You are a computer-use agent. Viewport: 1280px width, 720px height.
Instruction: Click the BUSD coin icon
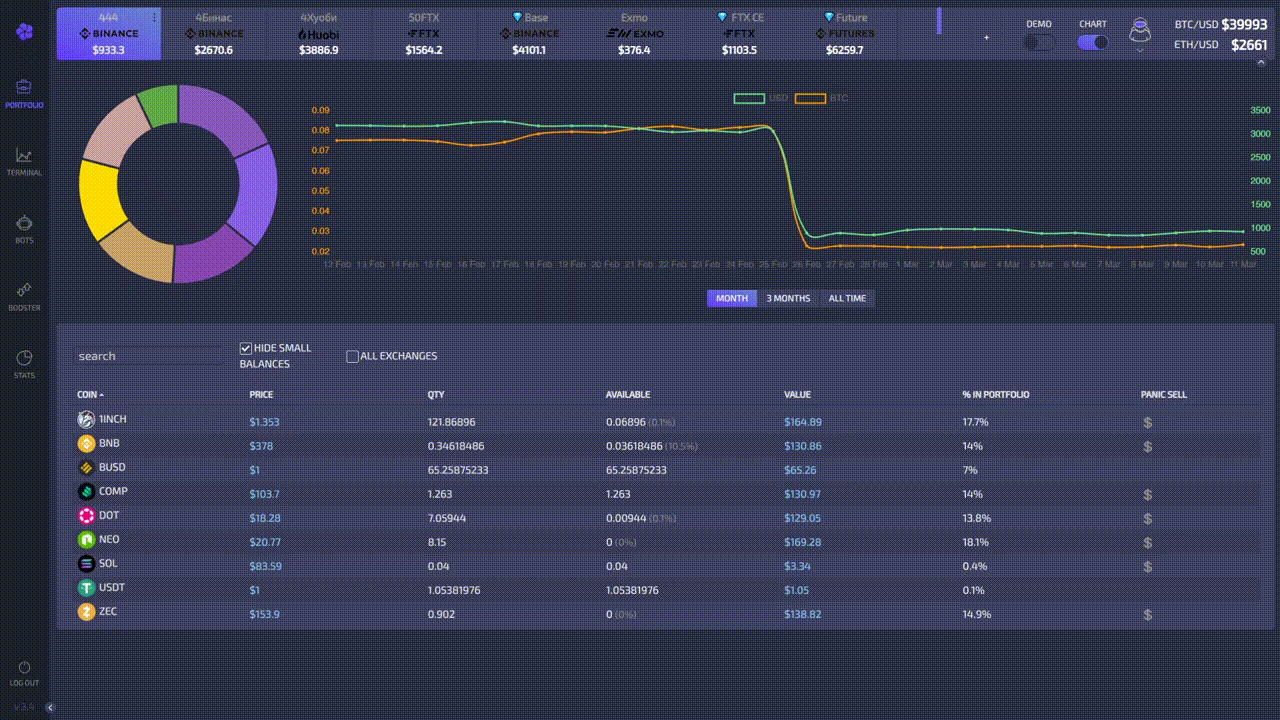pyautogui.click(x=86, y=468)
